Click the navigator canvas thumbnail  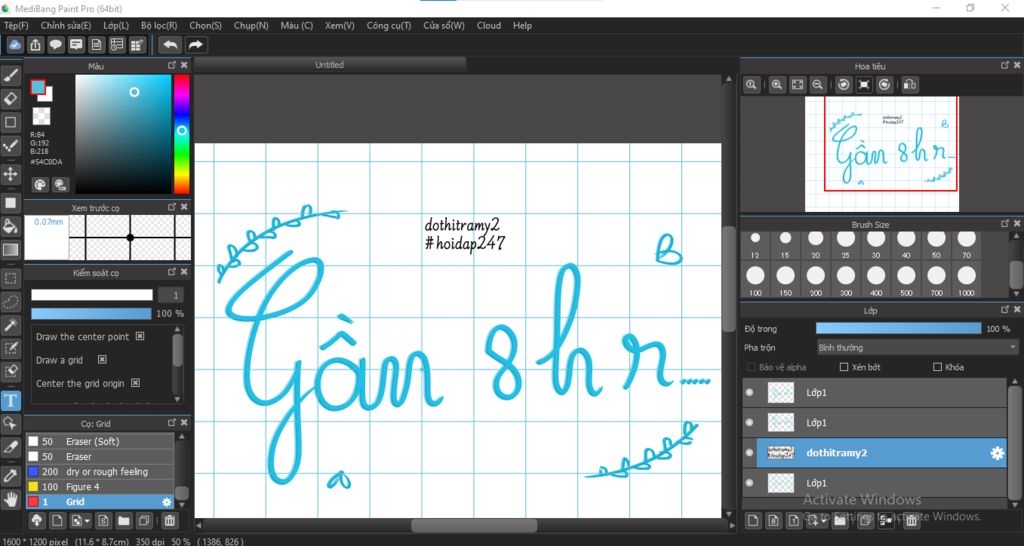[882, 154]
